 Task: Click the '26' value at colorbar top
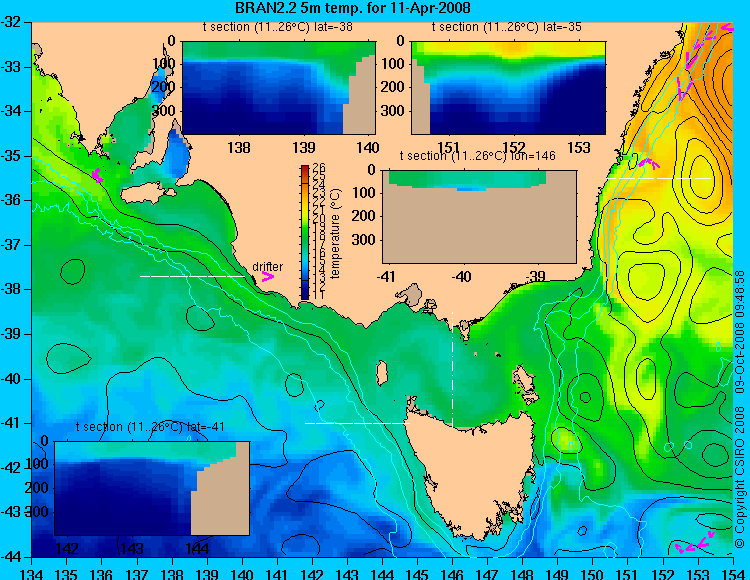[x=319, y=168]
